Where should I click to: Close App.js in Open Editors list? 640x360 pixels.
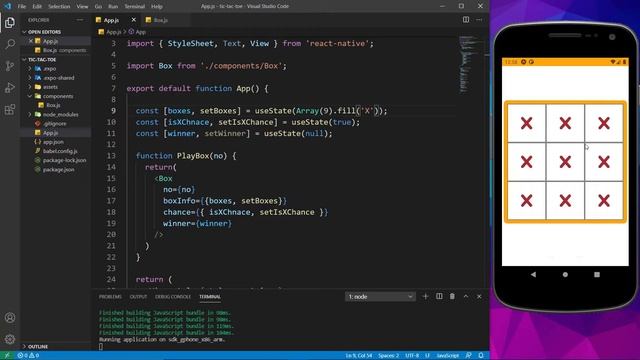click(31, 41)
